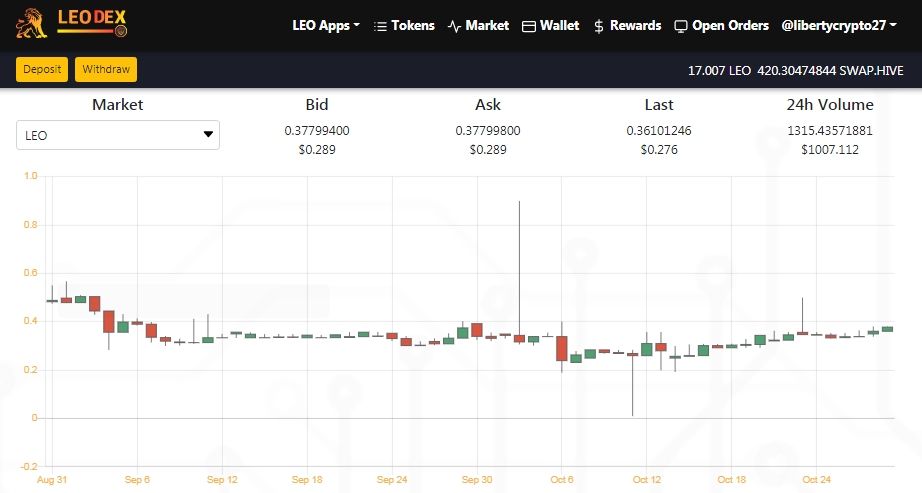Click the Sep 18 axis label
The height and width of the screenshot is (493, 922).
click(307, 479)
